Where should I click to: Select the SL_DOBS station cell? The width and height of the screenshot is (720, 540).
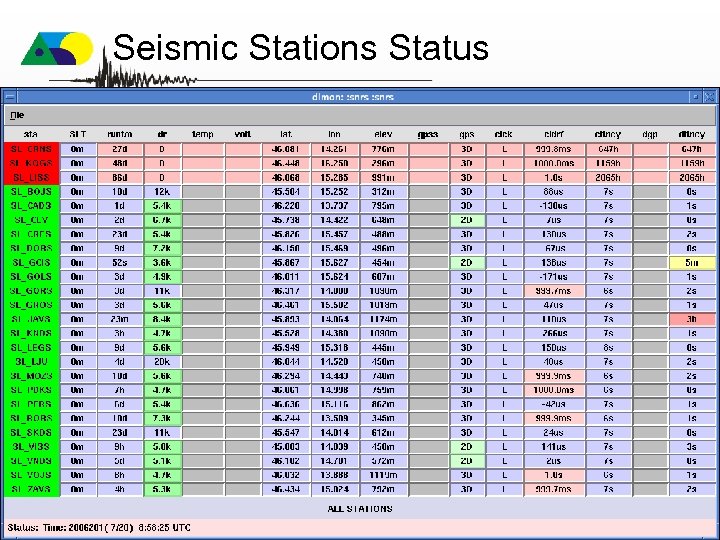tap(32, 248)
